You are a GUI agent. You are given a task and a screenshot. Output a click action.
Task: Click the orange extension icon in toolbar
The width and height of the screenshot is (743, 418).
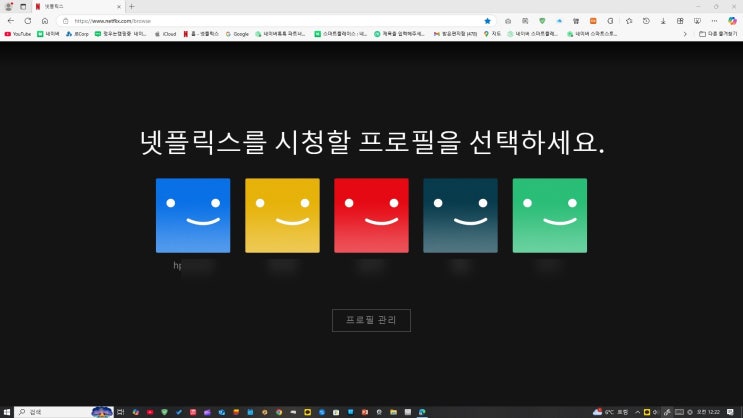coord(593,21)
